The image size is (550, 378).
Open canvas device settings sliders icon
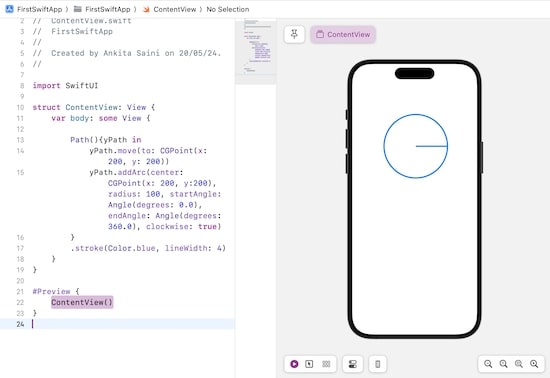[x=353, y=364]
